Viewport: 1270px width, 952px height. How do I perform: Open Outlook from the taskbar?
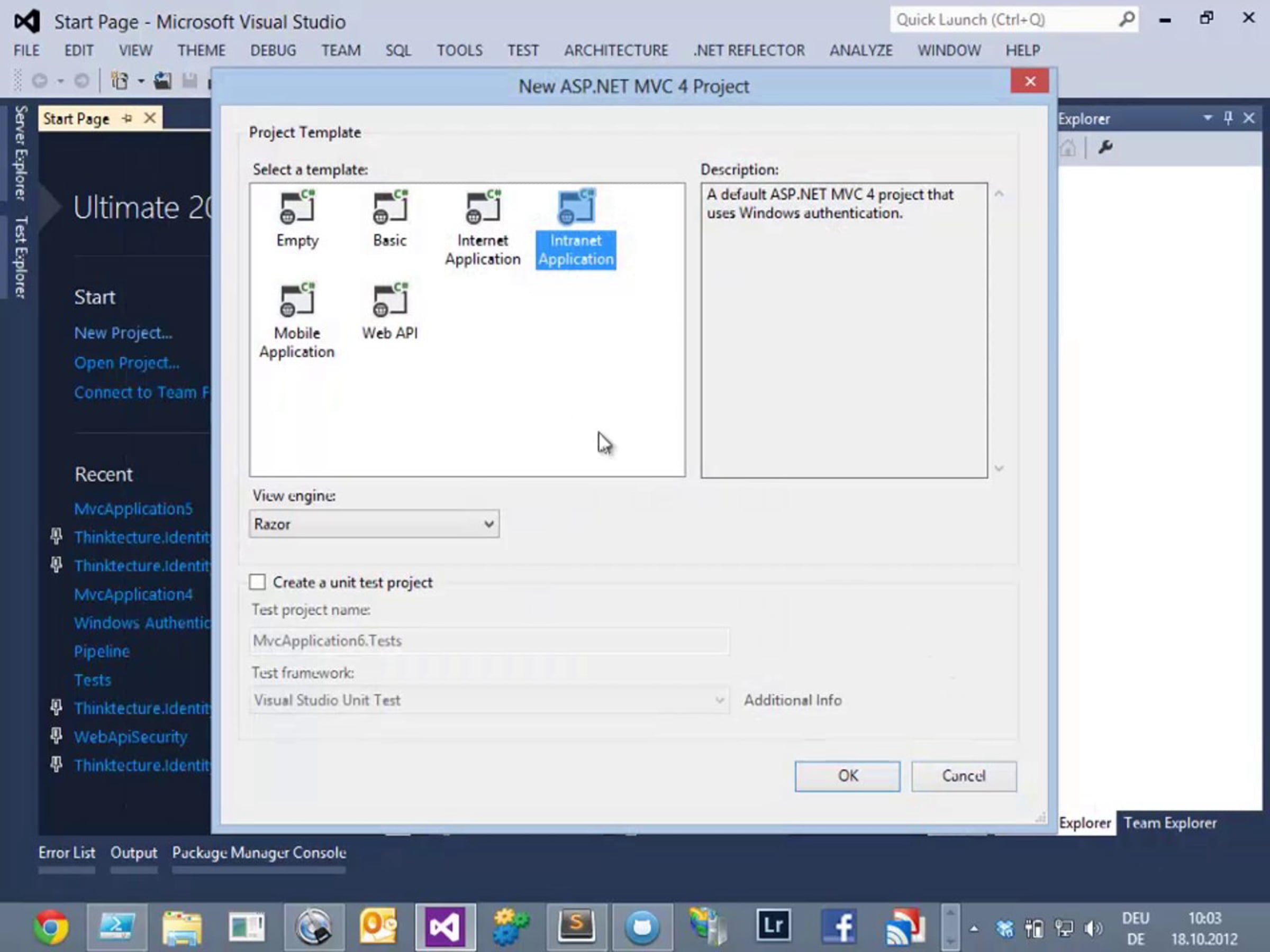(x=379, y=926)
